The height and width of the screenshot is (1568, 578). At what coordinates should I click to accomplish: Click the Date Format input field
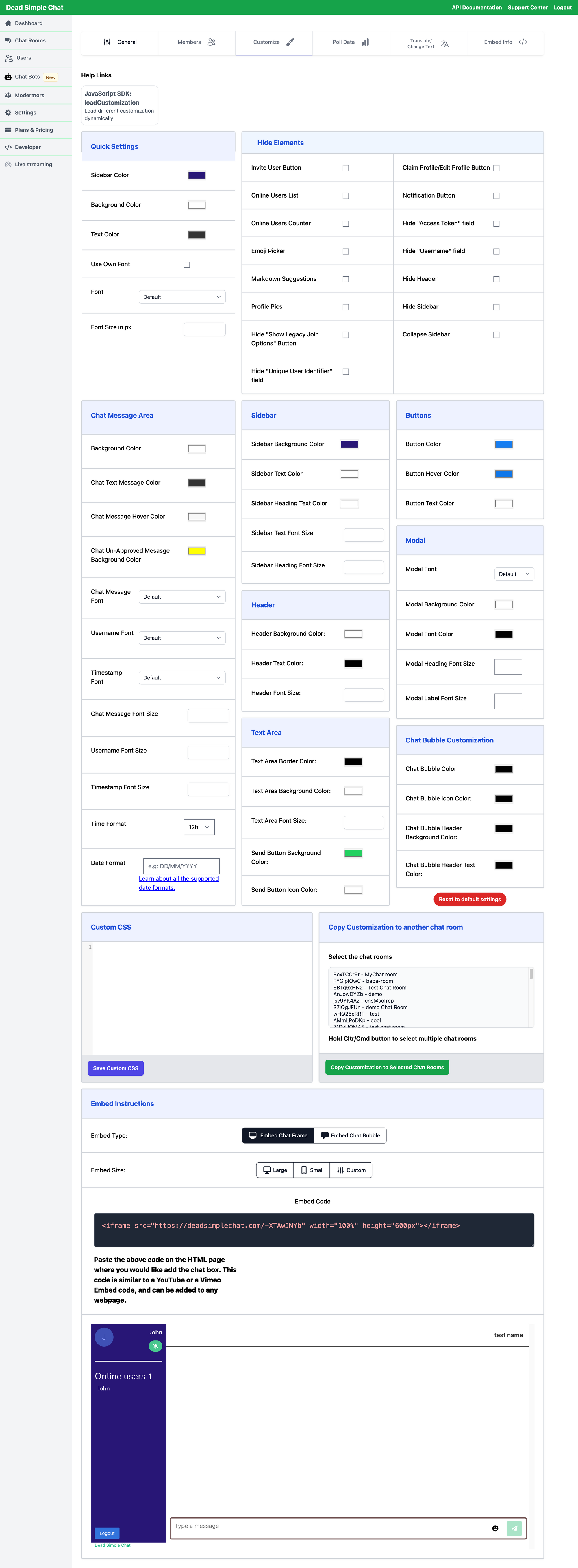[181, 866]
